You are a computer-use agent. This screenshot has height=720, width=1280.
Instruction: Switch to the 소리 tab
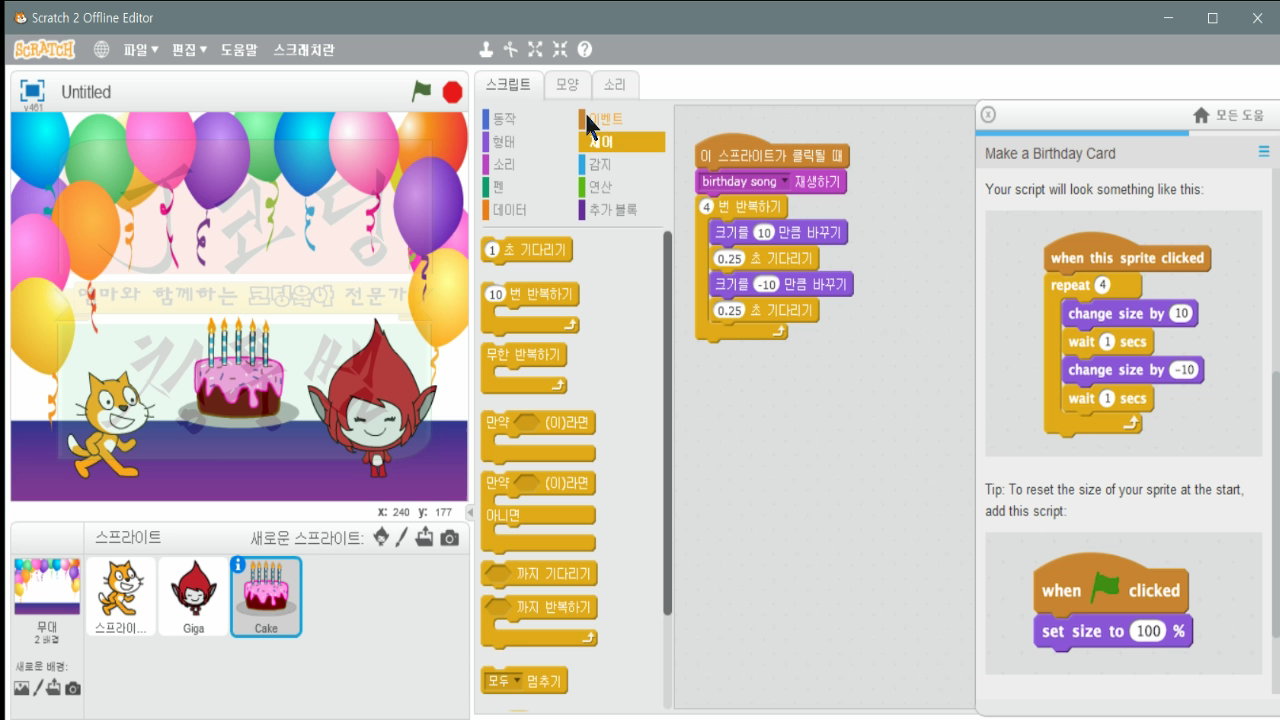614,84
